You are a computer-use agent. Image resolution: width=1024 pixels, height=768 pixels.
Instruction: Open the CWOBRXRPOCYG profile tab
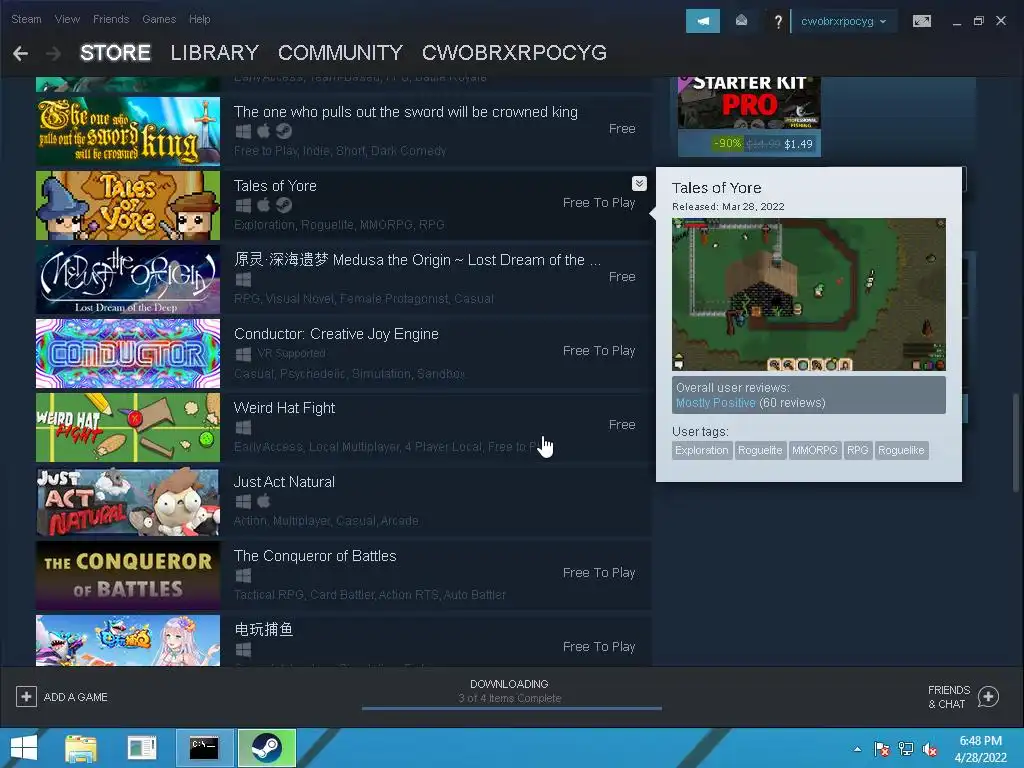514,52
